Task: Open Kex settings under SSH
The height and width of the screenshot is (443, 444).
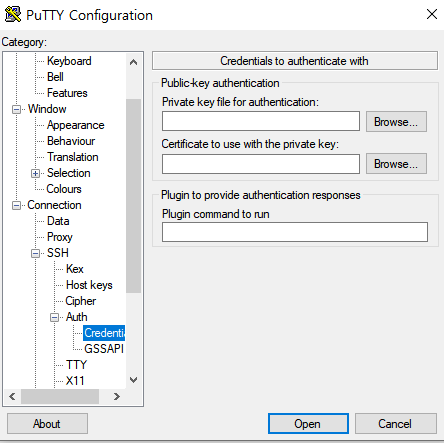Action: 75,269
